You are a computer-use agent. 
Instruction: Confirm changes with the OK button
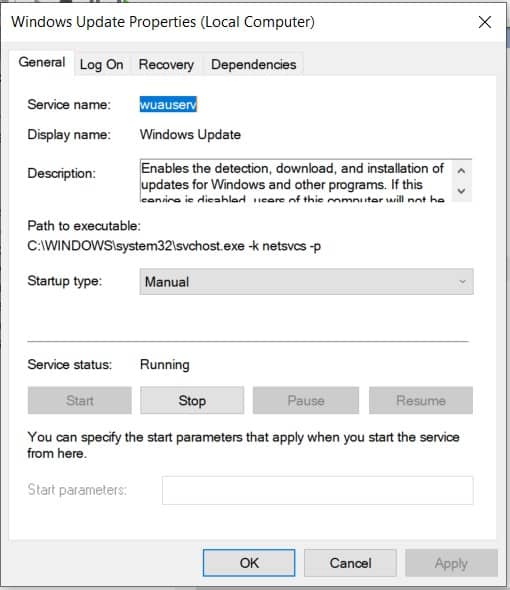coord(249,563)
